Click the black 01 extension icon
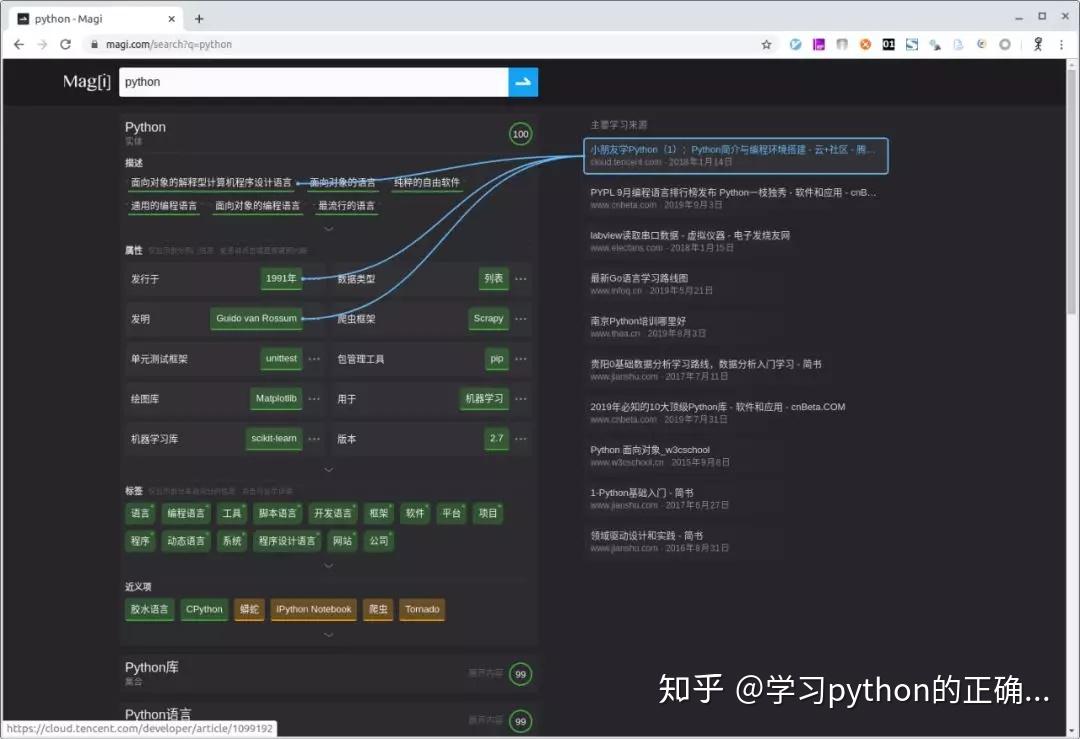 (x=889, y=45)
